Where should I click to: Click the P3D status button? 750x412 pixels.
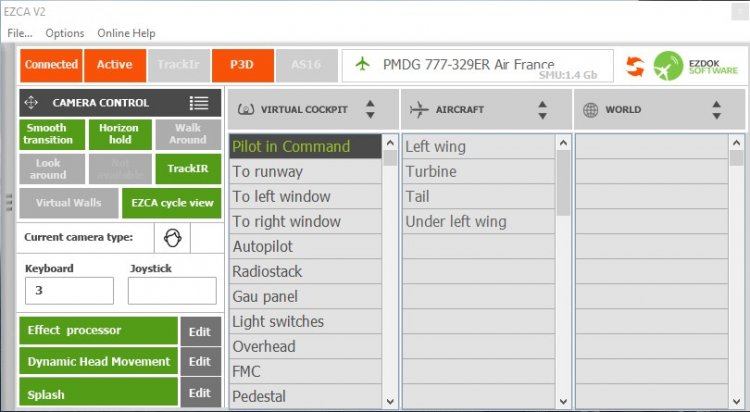click(243, 65)
